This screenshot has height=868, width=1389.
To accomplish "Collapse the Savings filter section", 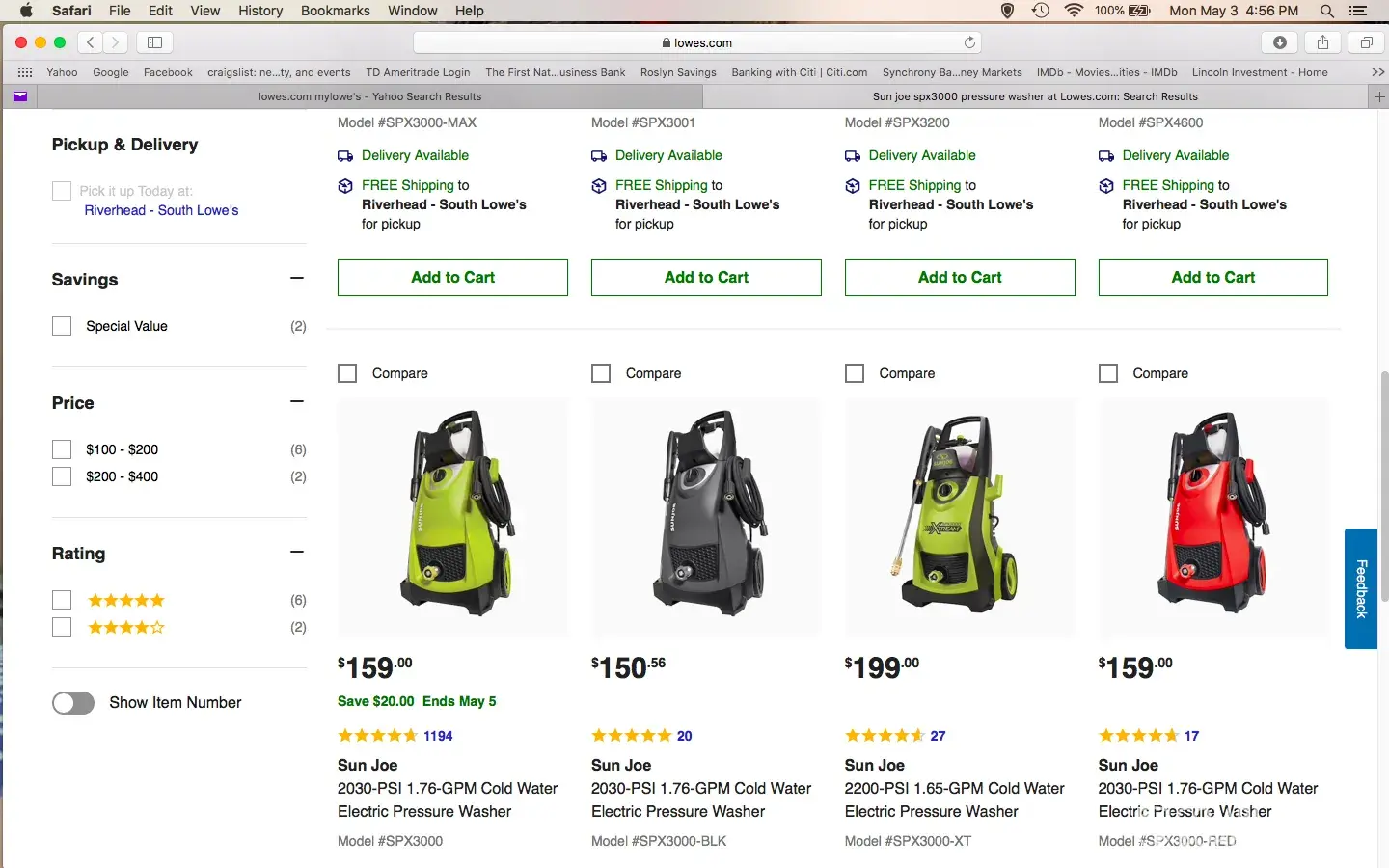I will pos(297,279).
